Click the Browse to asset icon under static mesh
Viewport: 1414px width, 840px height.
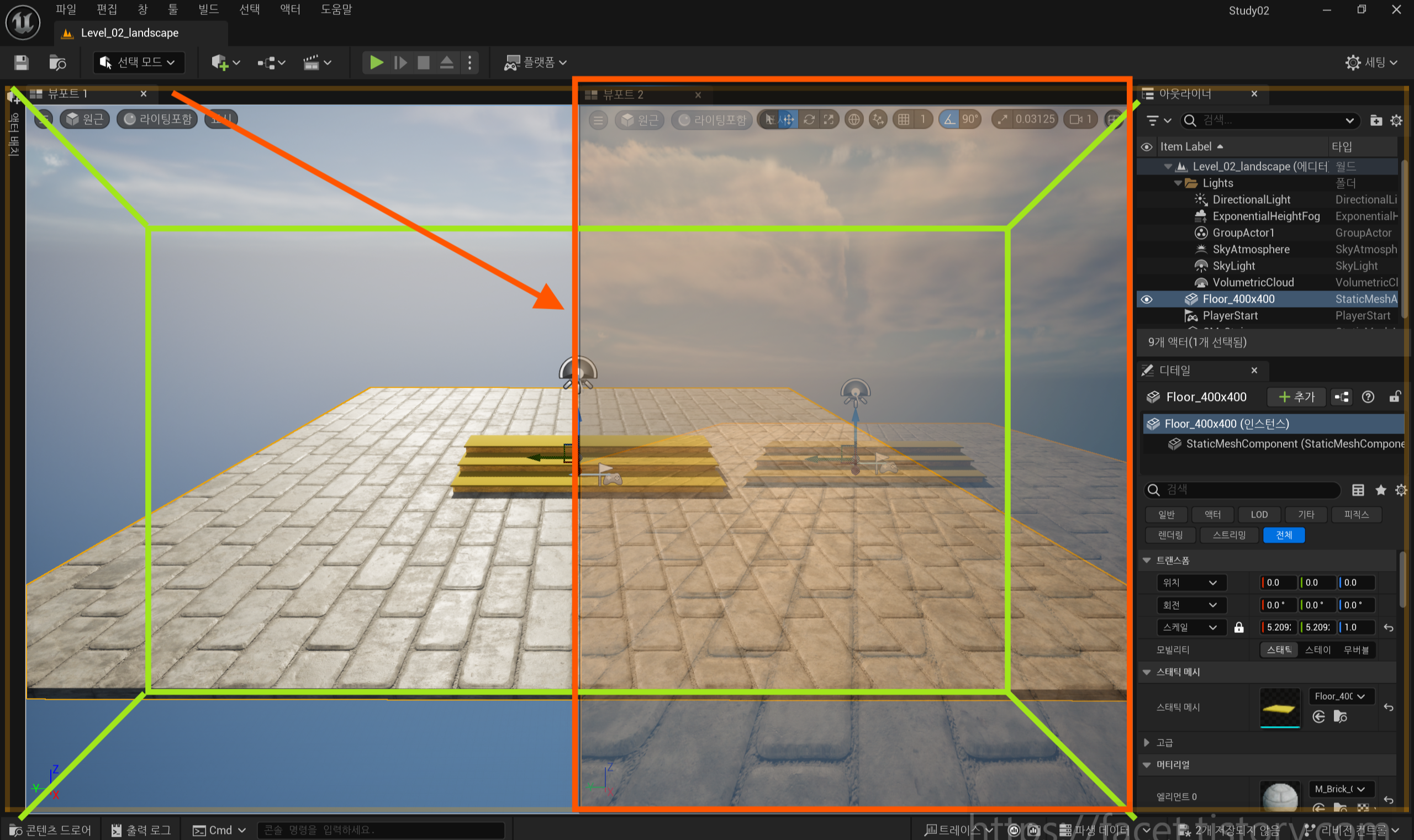click(1340, 717)
